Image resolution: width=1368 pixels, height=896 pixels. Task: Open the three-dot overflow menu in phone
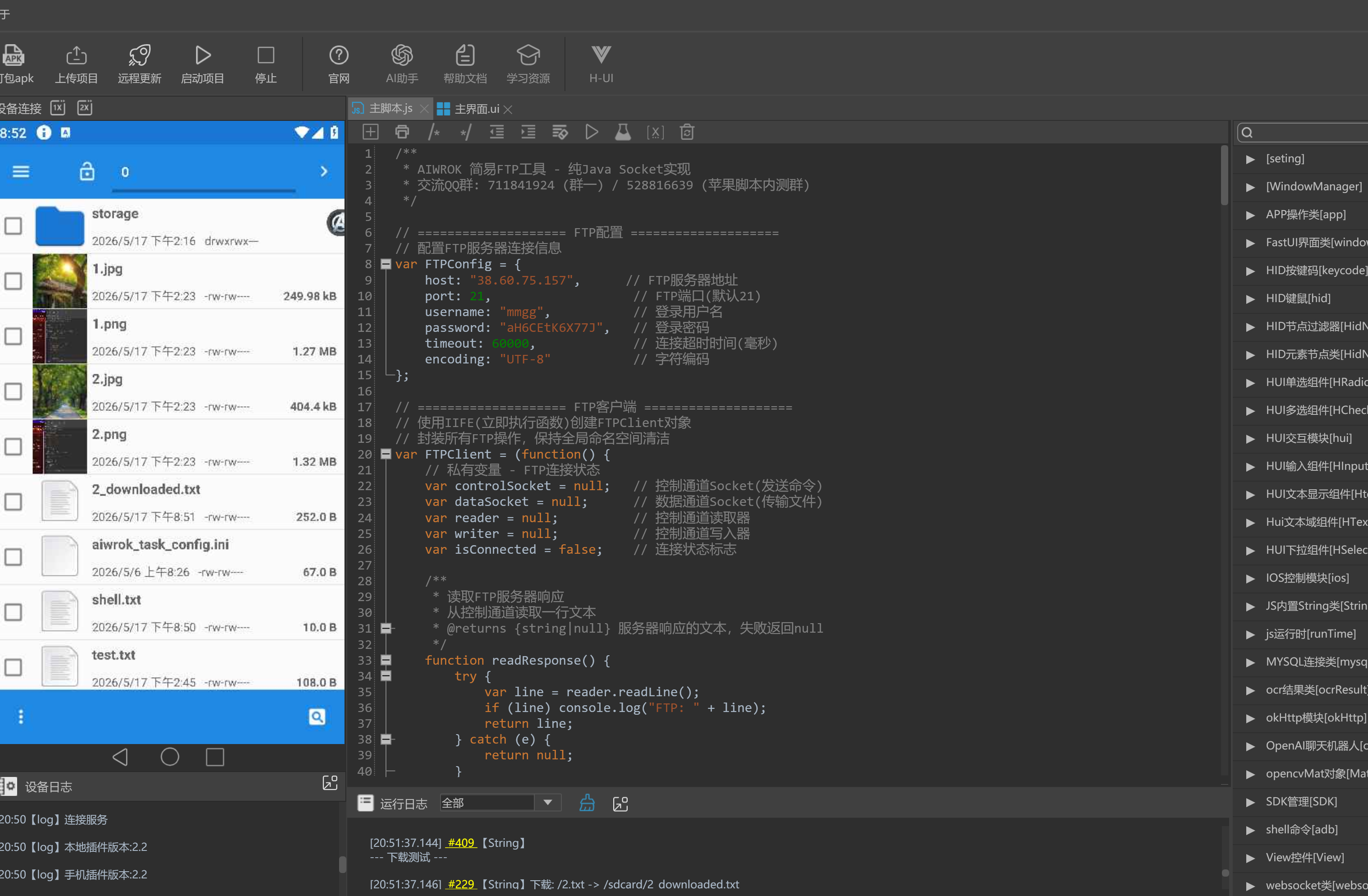pyautogui.click(x=21, y=717)
